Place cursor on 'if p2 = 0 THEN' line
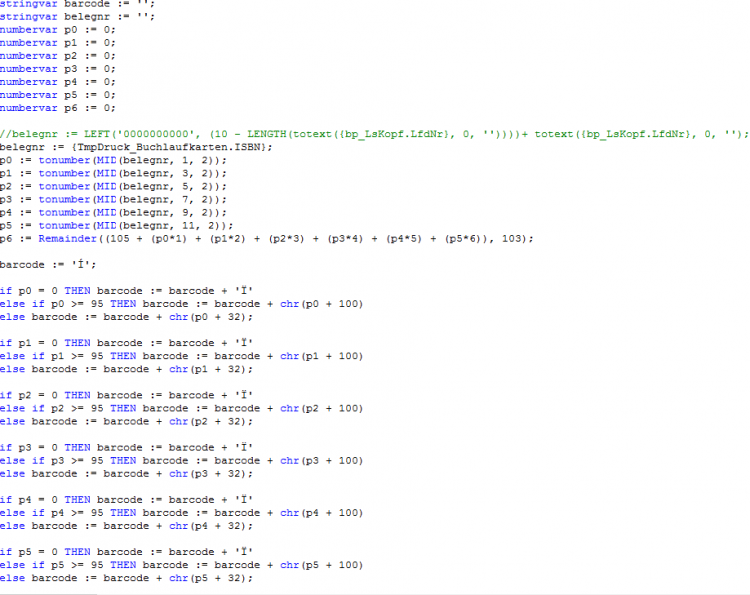 [126, 395]
